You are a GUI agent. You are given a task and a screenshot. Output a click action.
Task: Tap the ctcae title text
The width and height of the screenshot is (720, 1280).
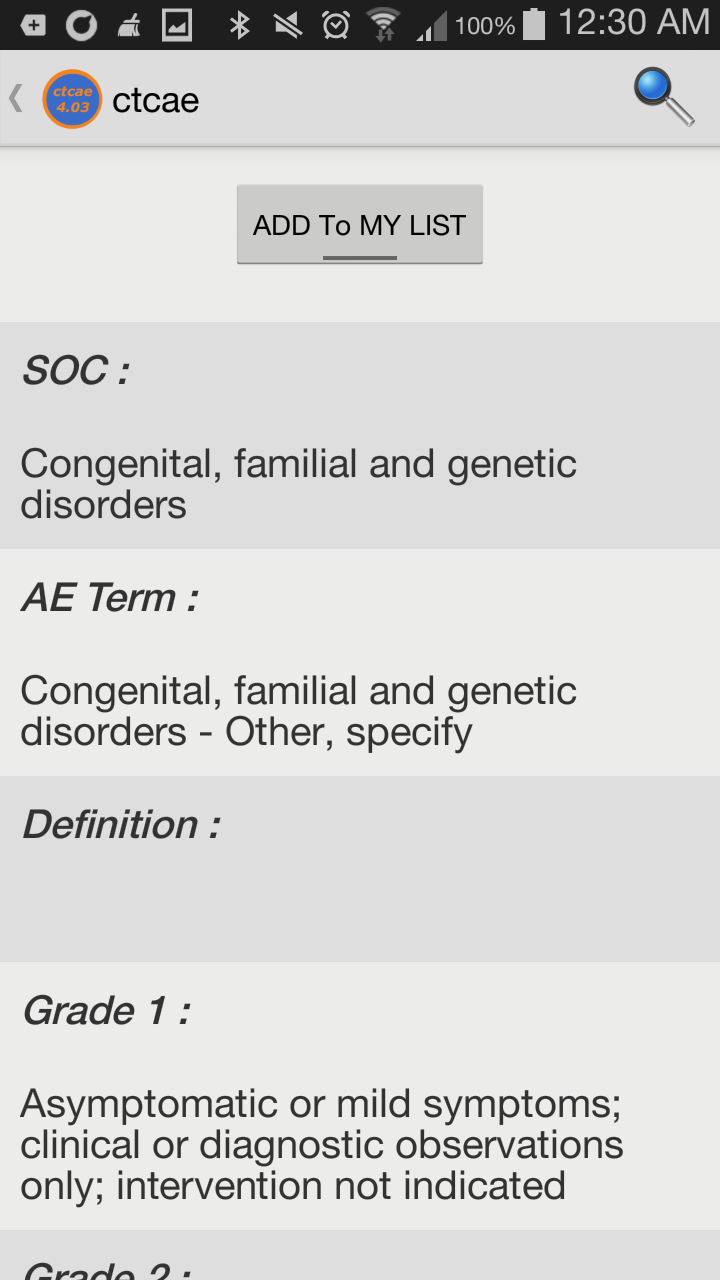(x=155, y=100)
